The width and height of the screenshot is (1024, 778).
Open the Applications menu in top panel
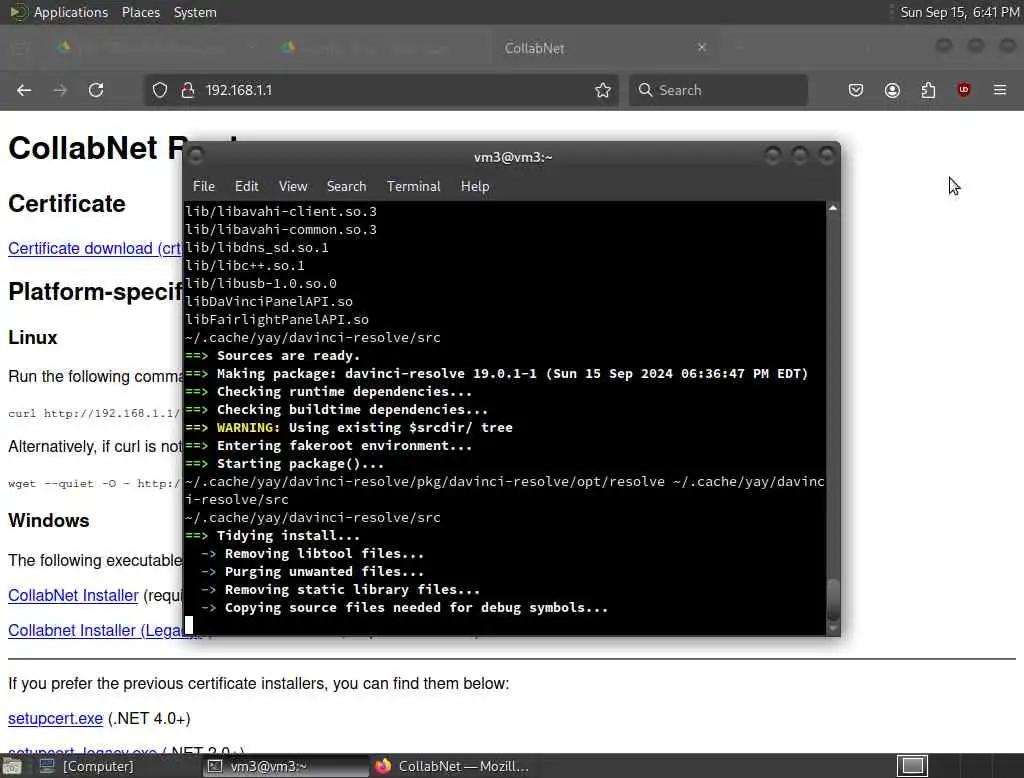(x=71, y=12)
